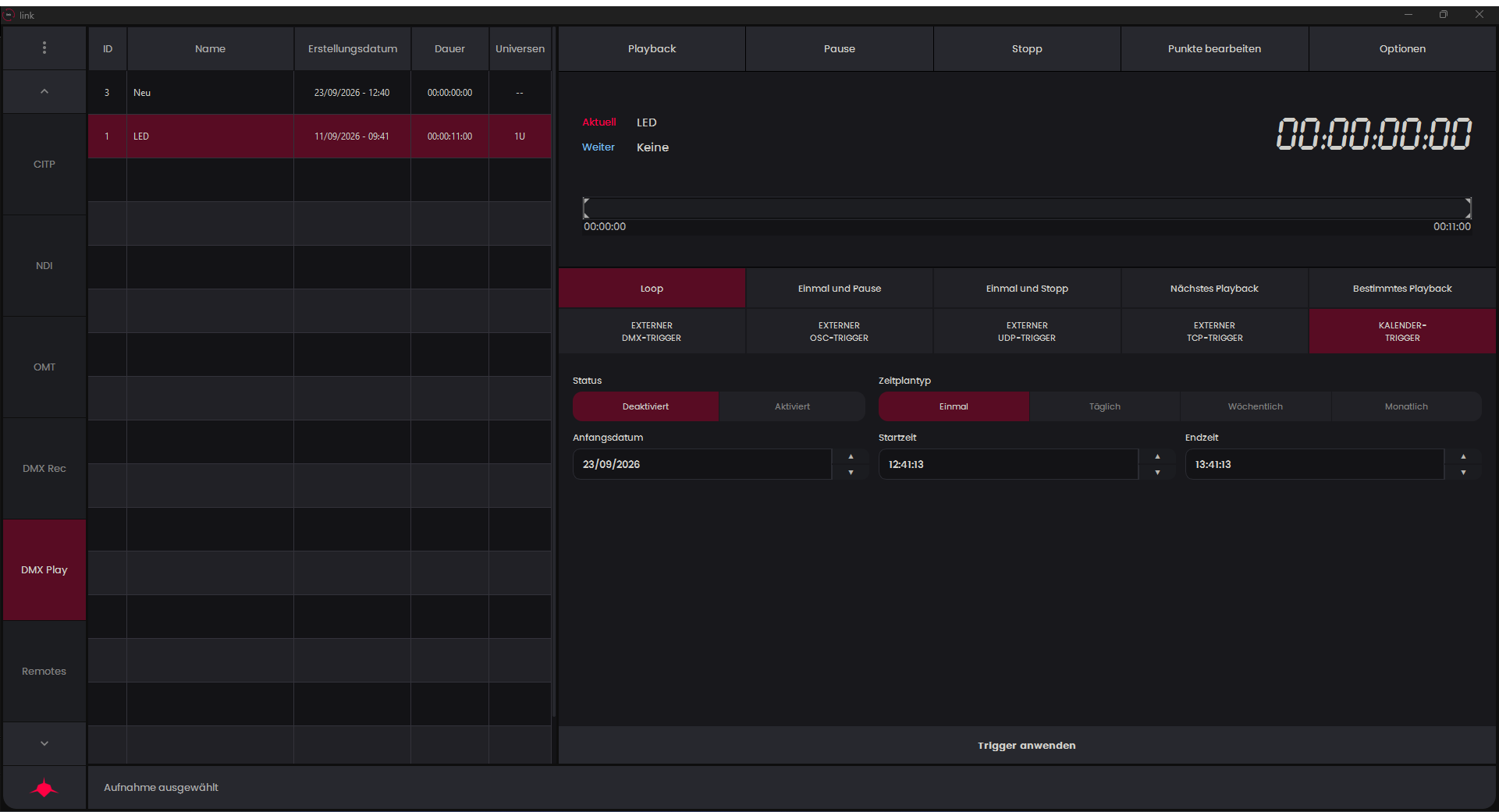Decrease Startzeit with the down arrow
The height and width of the screenshot is (812, 1499).
coord(1157,473)
